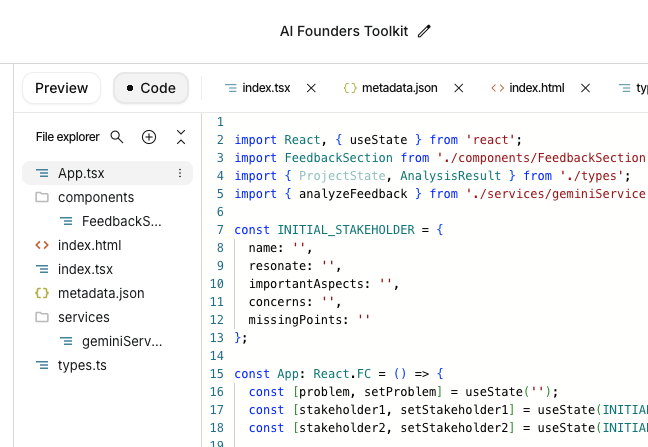Screen dimensions: 648x447
Task: Click ProjectState on line 4
Action: click(342, 176)
